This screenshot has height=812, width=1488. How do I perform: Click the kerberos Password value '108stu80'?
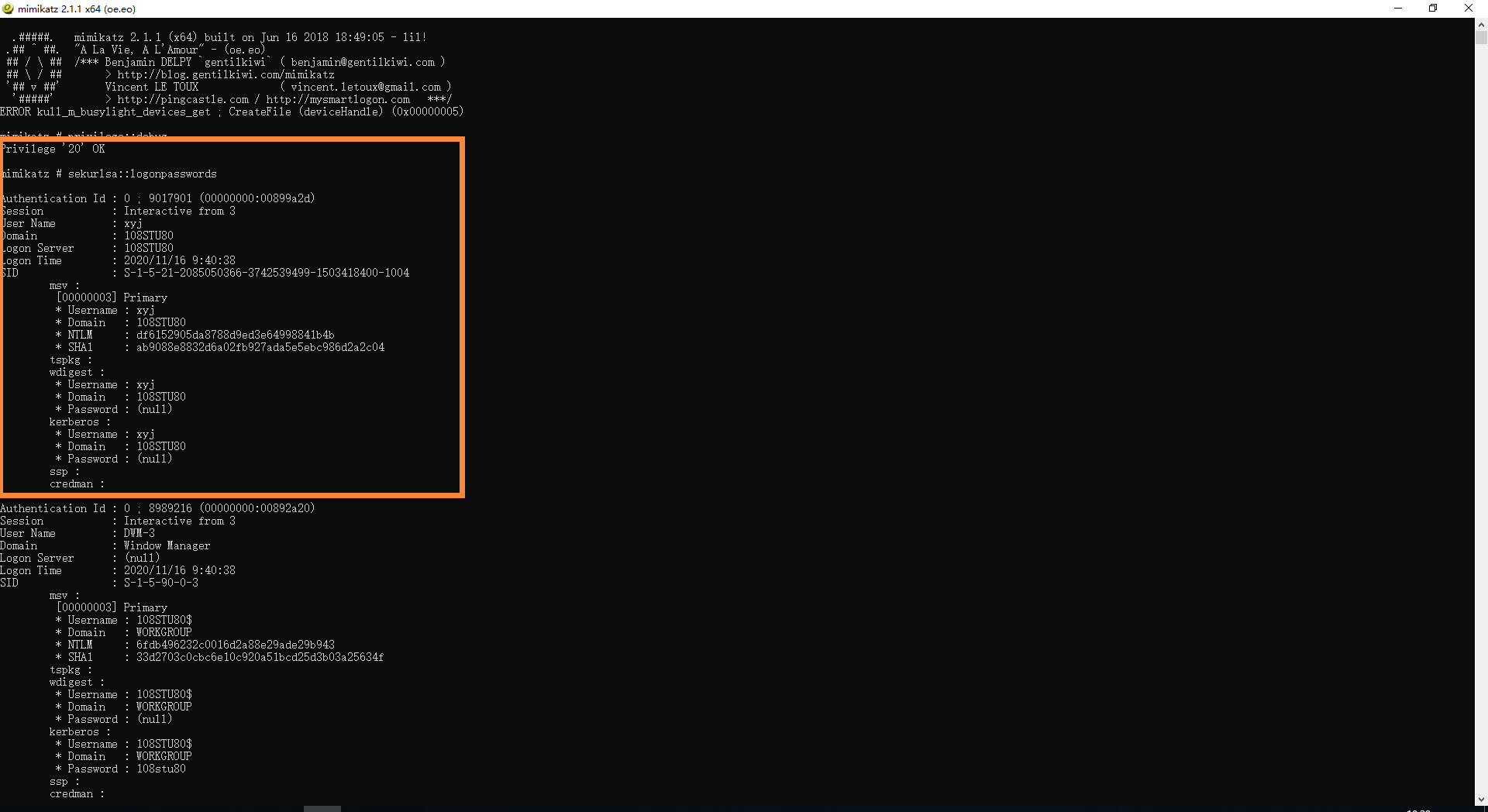click(x=161, y=769)
